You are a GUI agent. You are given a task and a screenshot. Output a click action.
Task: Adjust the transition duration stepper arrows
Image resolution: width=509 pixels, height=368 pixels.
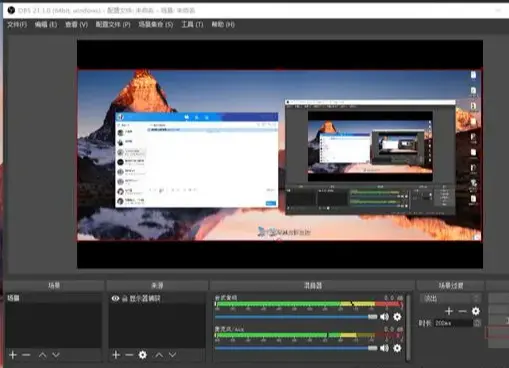[x=477, y=323]
